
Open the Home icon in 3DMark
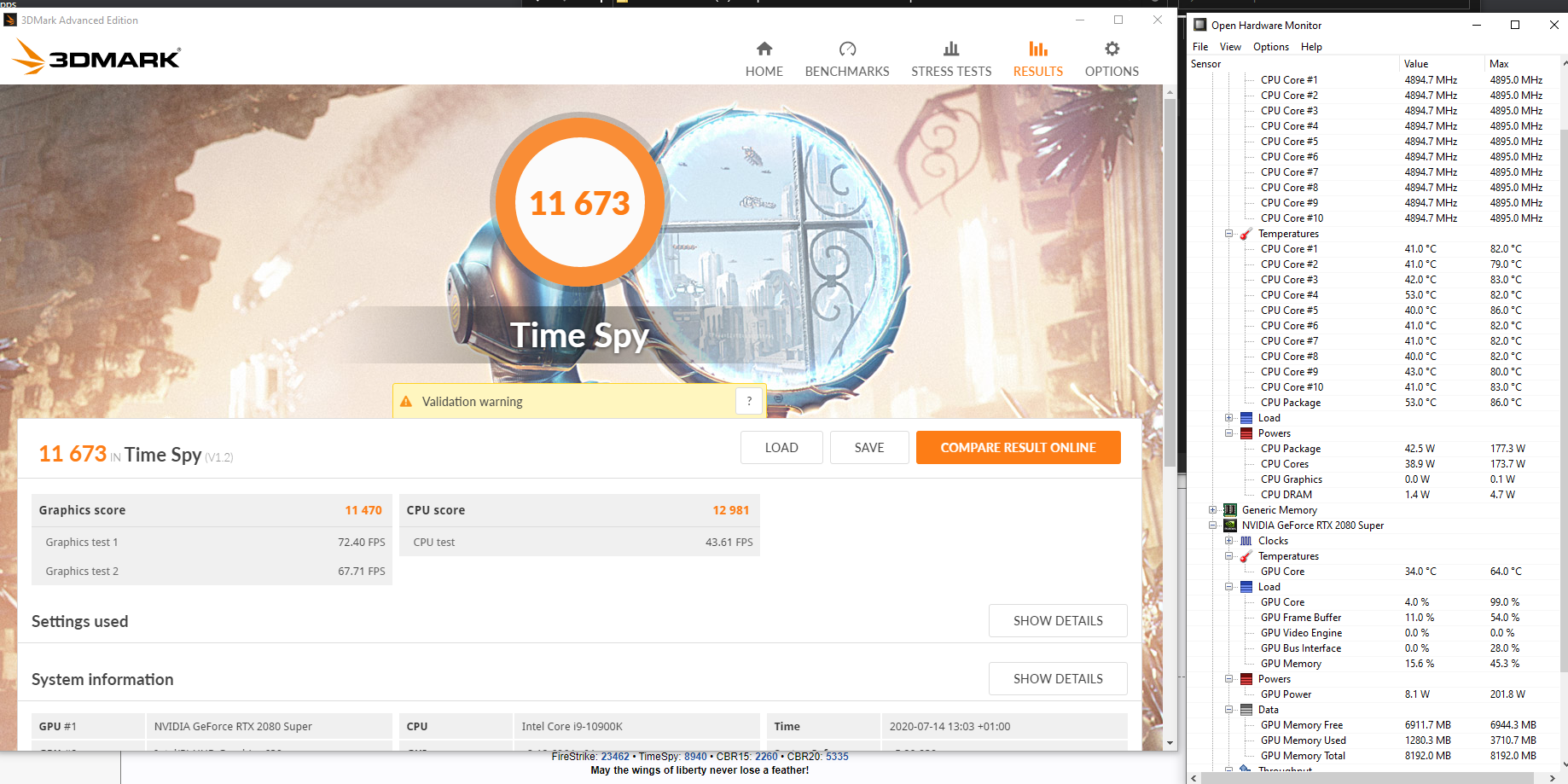click(764, 49)
